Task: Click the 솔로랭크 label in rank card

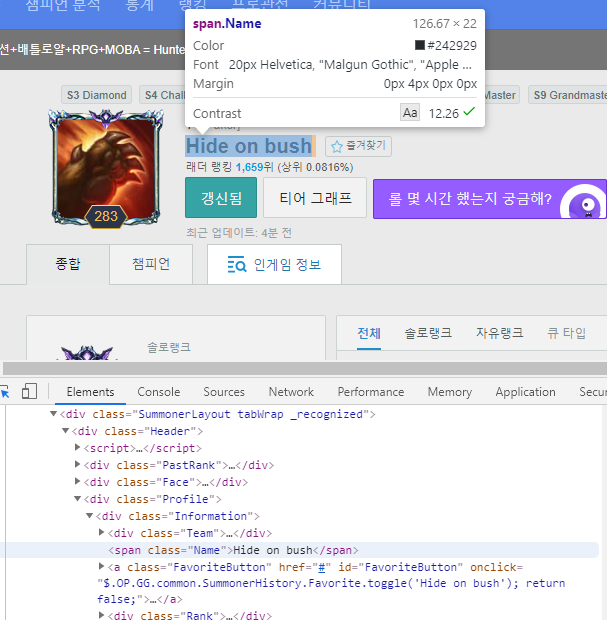Action: (169, 348)
